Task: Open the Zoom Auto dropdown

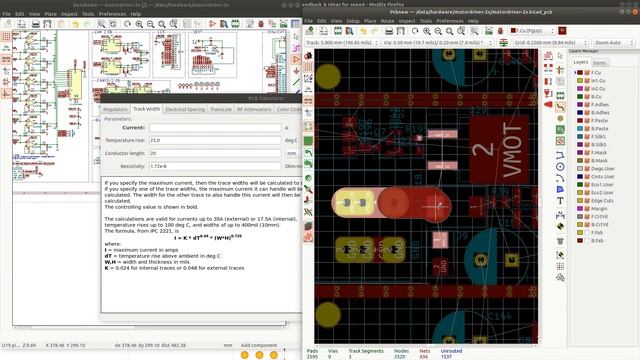Action: click(x=613, y=42)
